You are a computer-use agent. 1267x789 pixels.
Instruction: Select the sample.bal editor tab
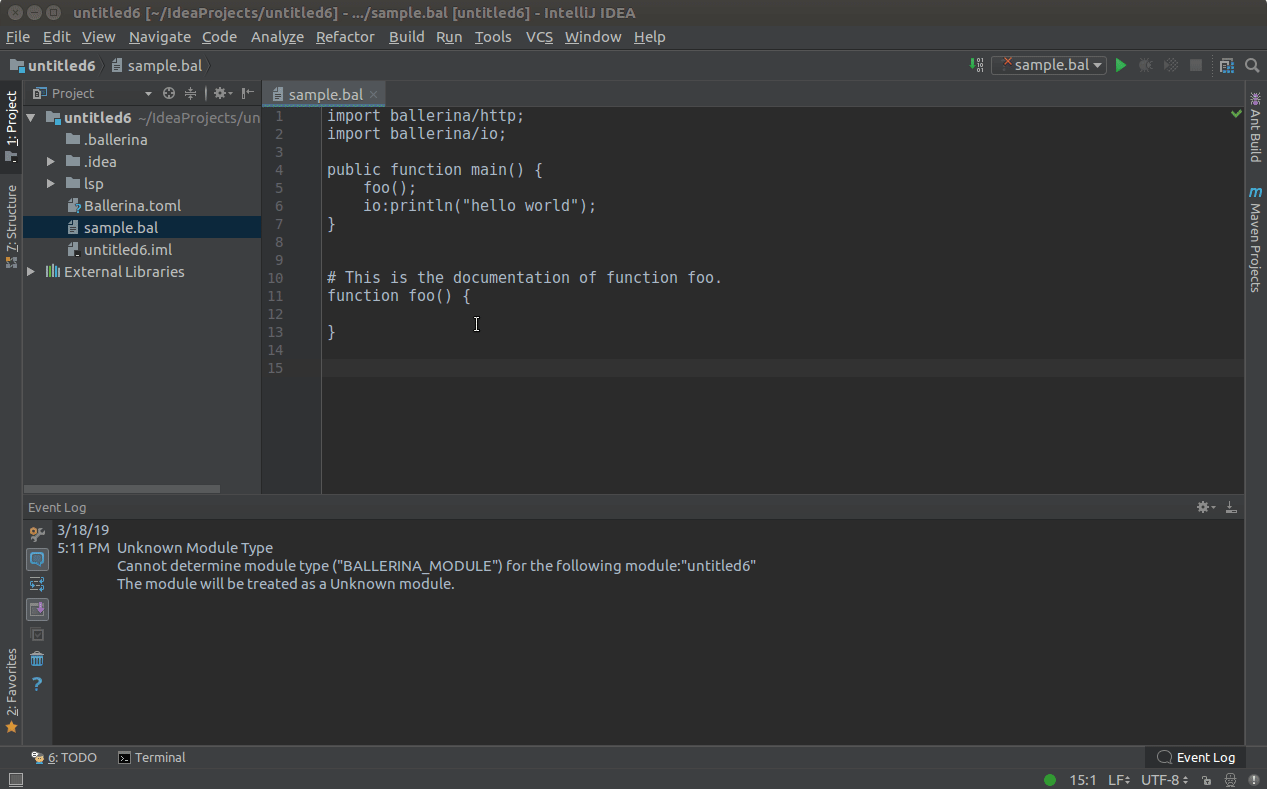coord(324,95)
